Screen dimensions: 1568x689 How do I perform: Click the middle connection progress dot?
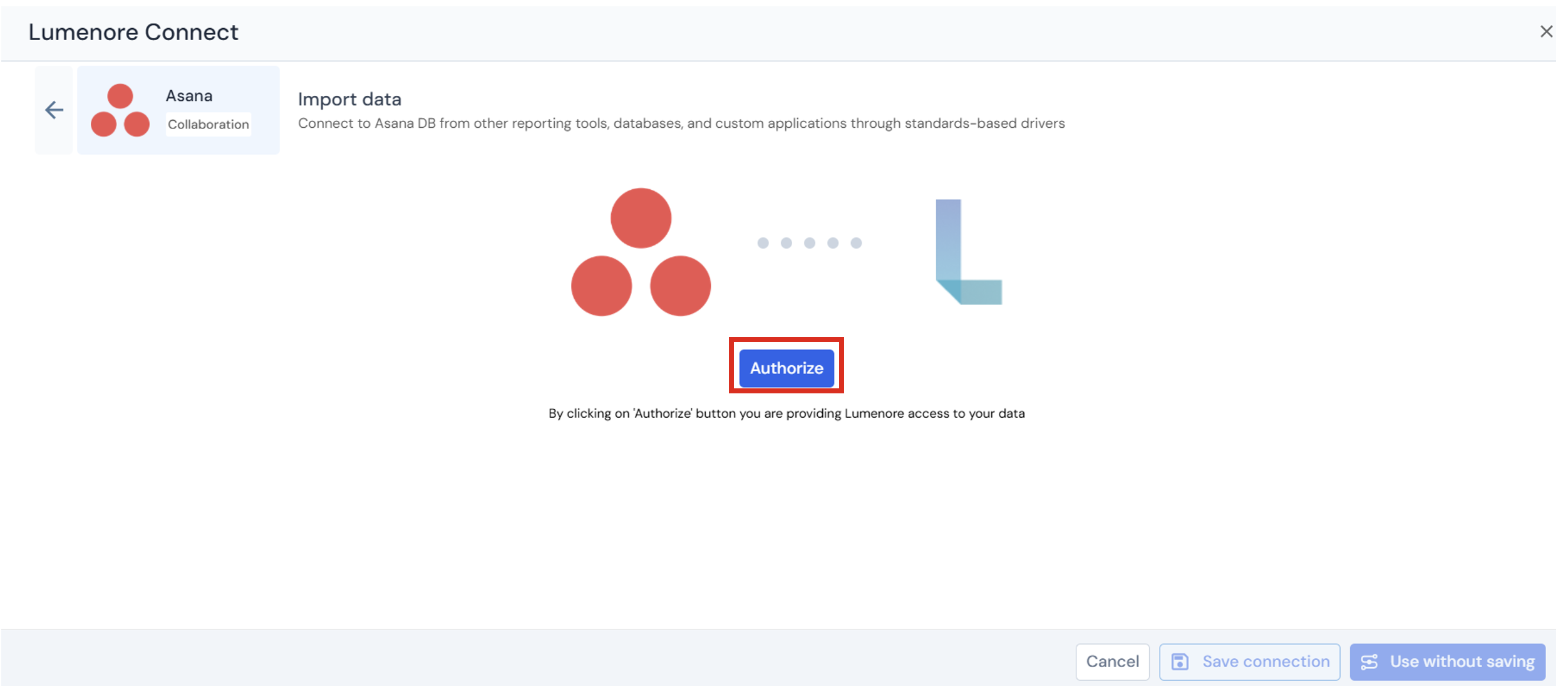[810, 243]
